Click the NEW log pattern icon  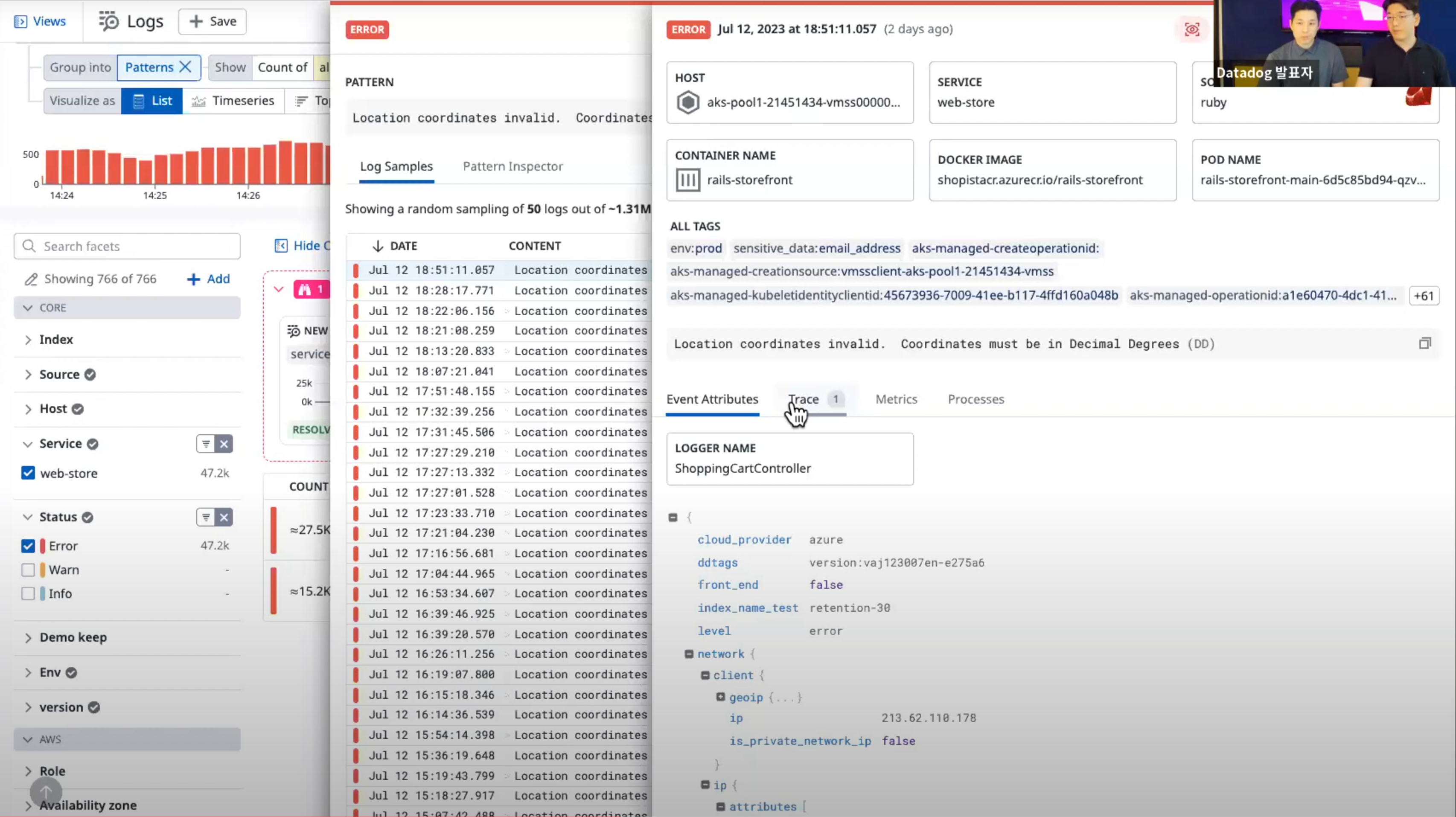293,331
